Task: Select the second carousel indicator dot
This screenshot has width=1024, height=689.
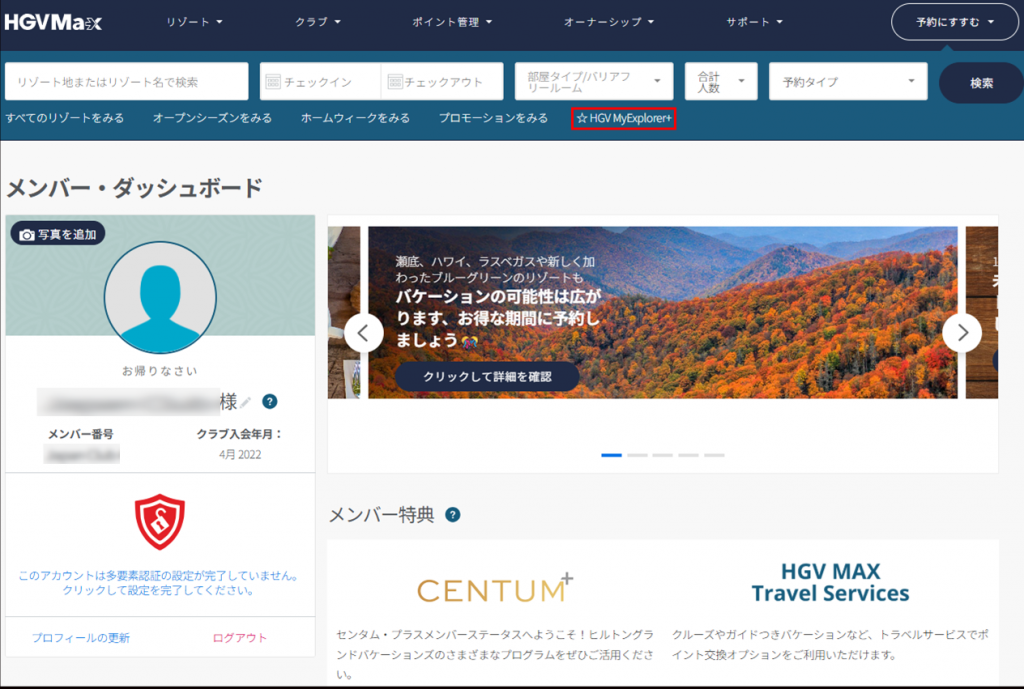Action: (637, 455)
